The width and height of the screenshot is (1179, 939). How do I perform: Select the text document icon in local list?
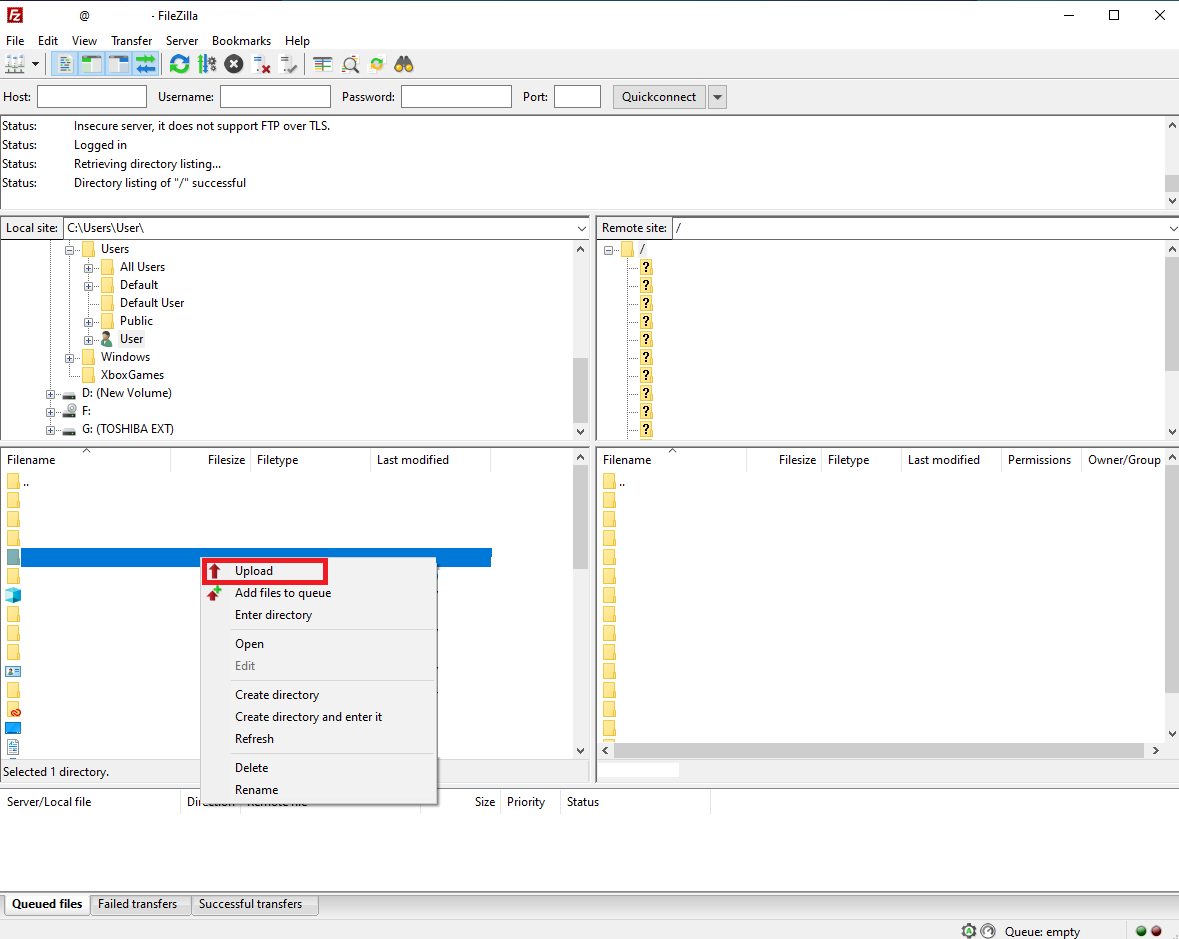point(13,747)
